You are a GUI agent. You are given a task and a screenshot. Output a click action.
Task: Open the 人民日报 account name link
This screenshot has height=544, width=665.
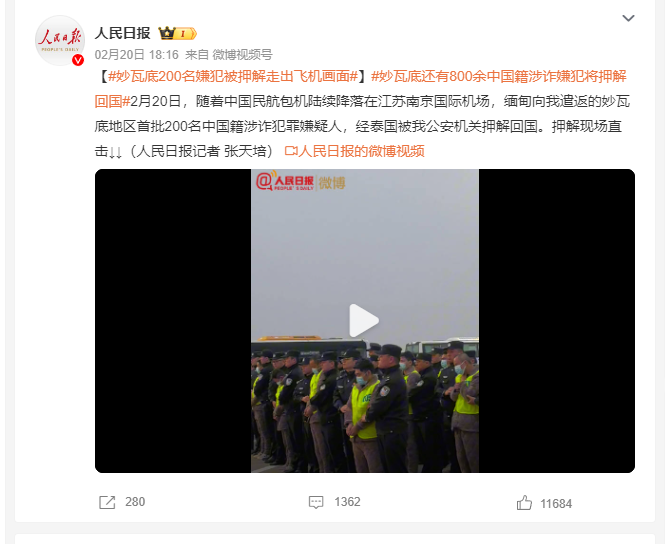[123, 33]
